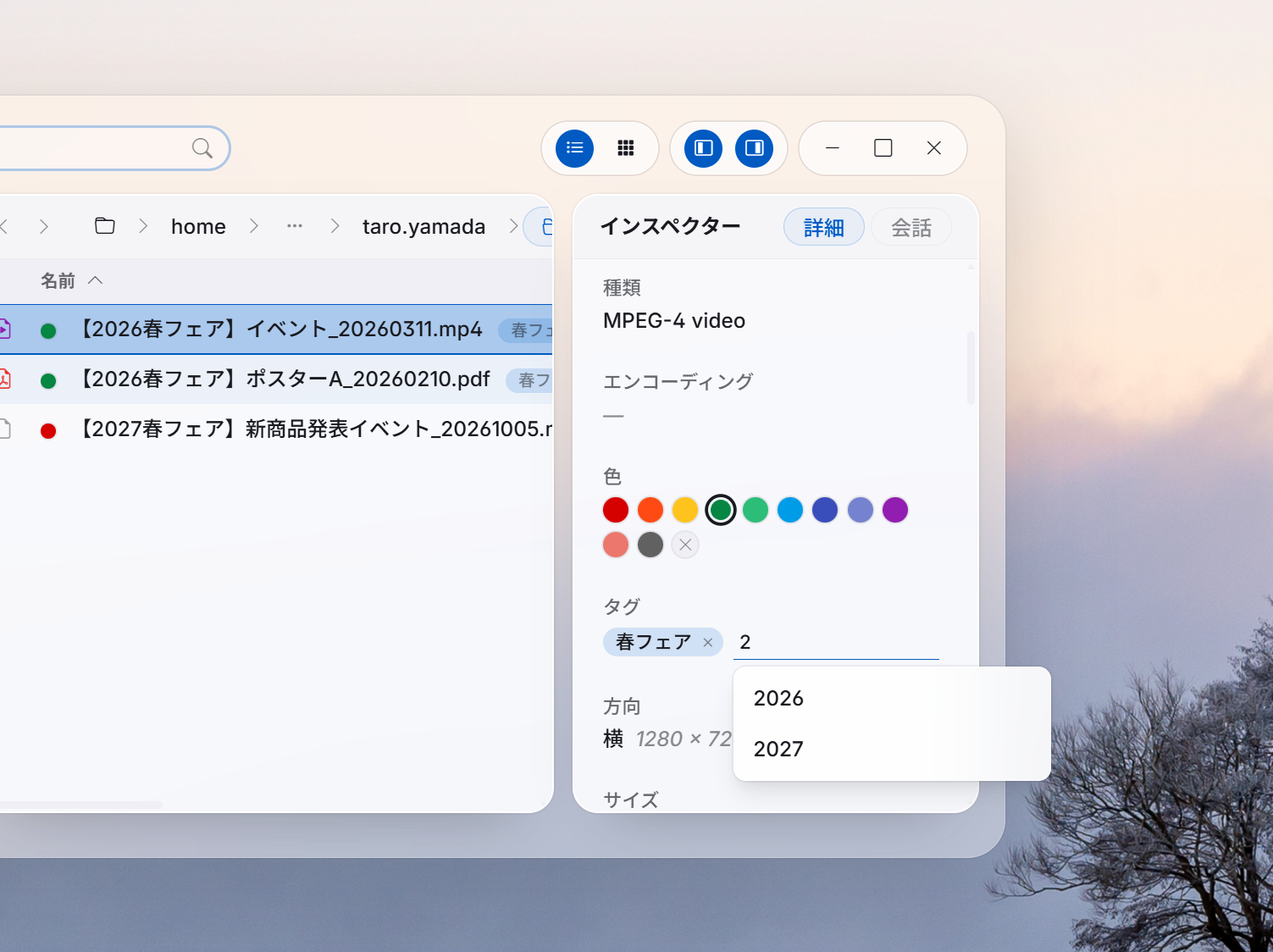Screen dimensions: 1273x952
Task: Click the chevron after taro.yamada
Action: pyautogui.click(x=513, y=226)
